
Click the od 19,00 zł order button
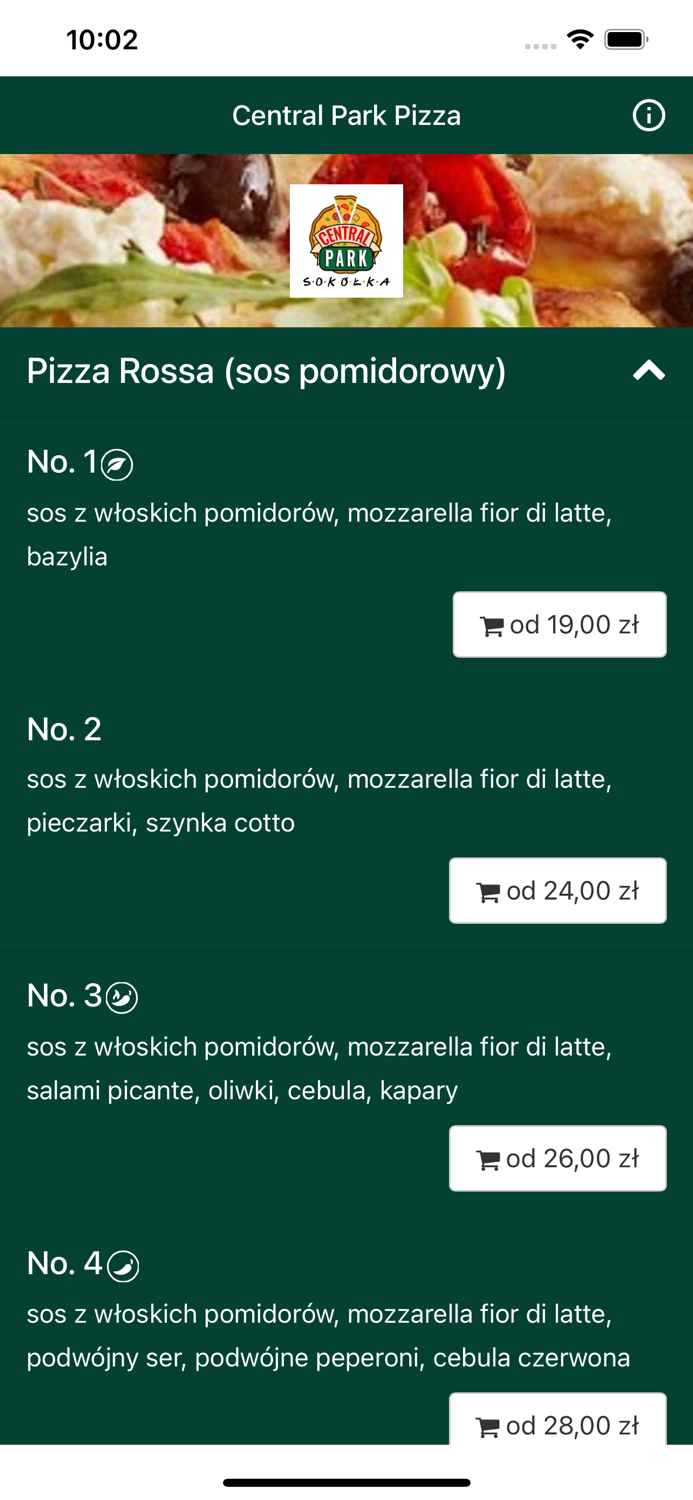tap(560, 624)
